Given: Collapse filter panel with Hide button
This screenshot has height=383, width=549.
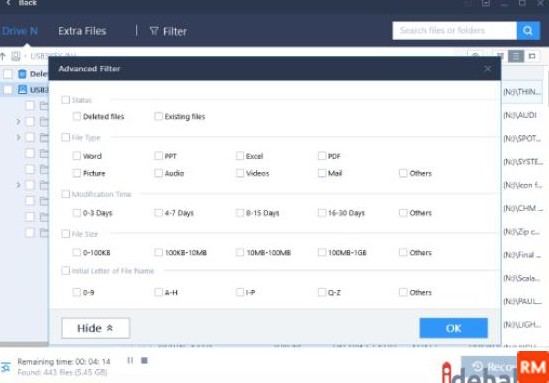Looking at the screenshot, I should [x=96, y=328].
